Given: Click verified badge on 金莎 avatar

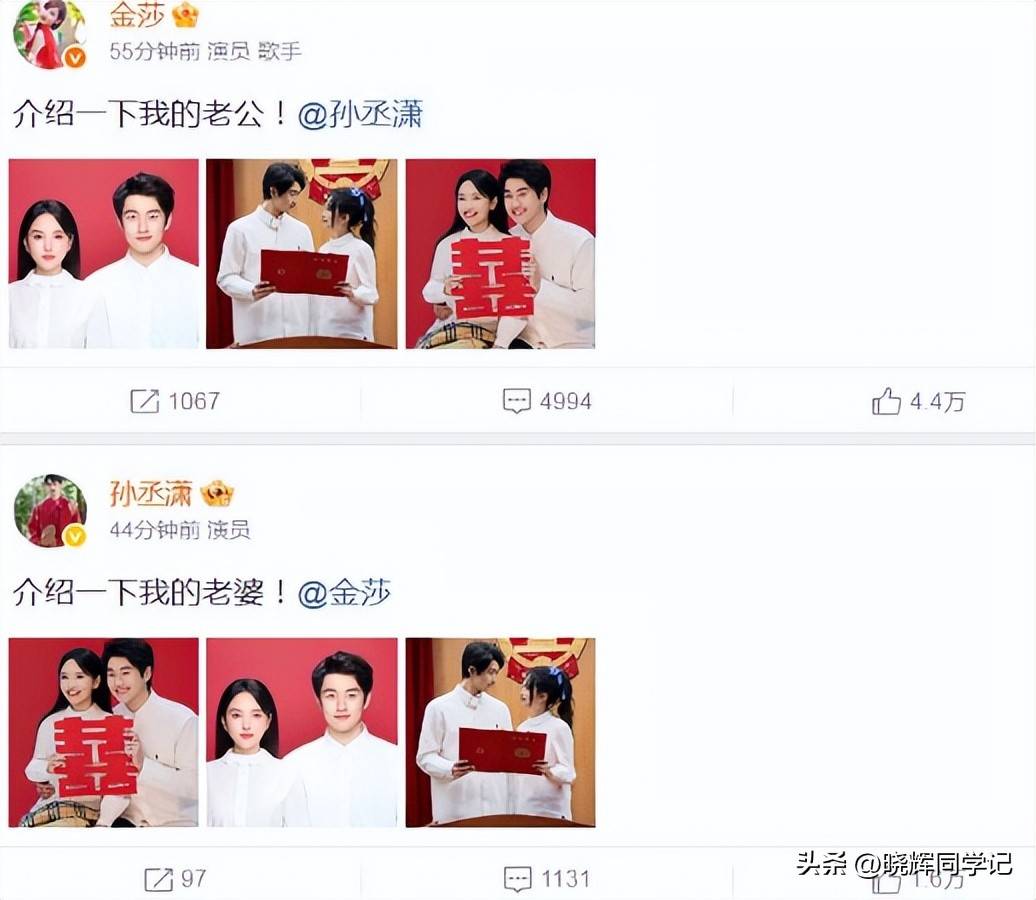Looking at the screenshot, I should pos(76,58).
